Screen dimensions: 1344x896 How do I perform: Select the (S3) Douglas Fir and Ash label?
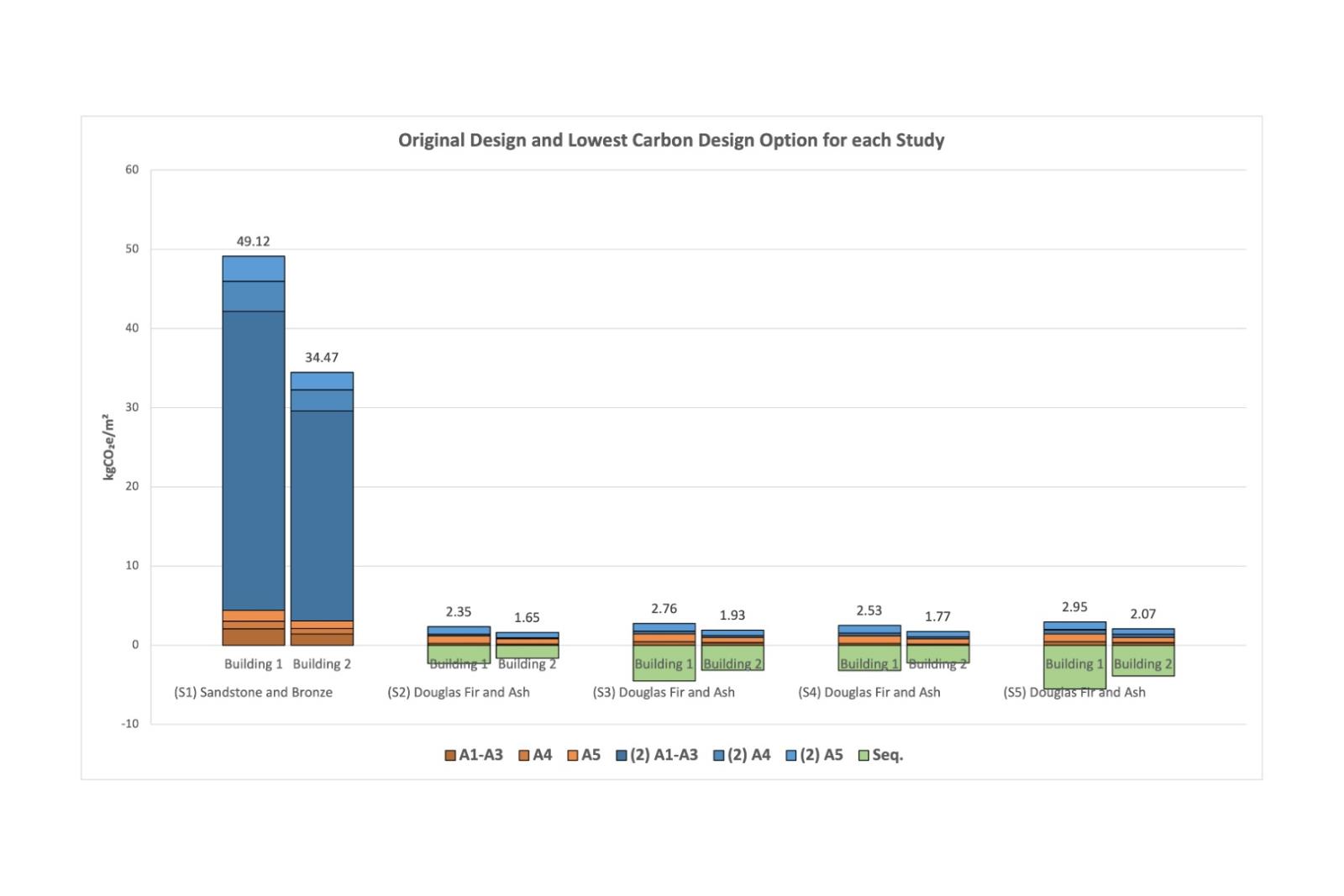tap(664, 693)
